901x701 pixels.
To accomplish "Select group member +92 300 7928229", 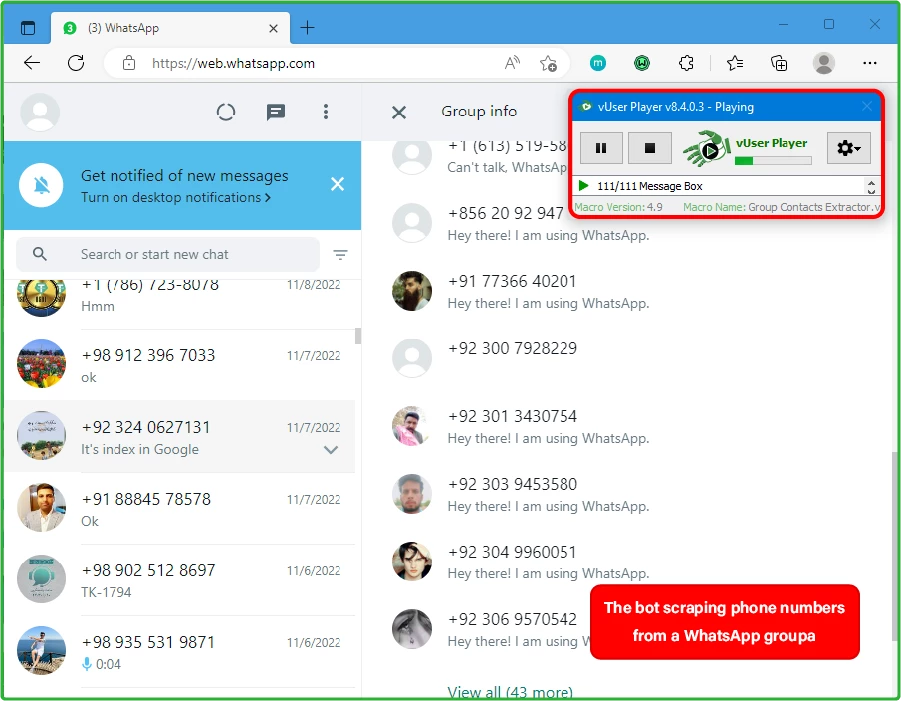I will click(x=628, y=359).
